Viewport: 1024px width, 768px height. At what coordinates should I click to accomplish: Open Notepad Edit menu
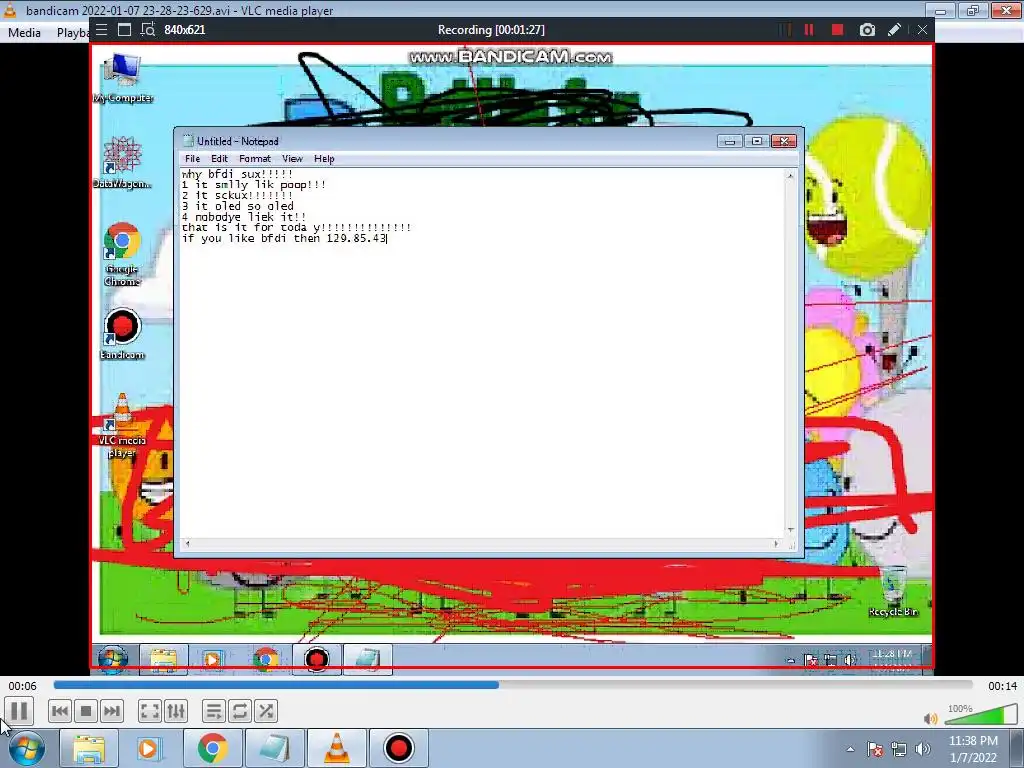coord(219,159)
